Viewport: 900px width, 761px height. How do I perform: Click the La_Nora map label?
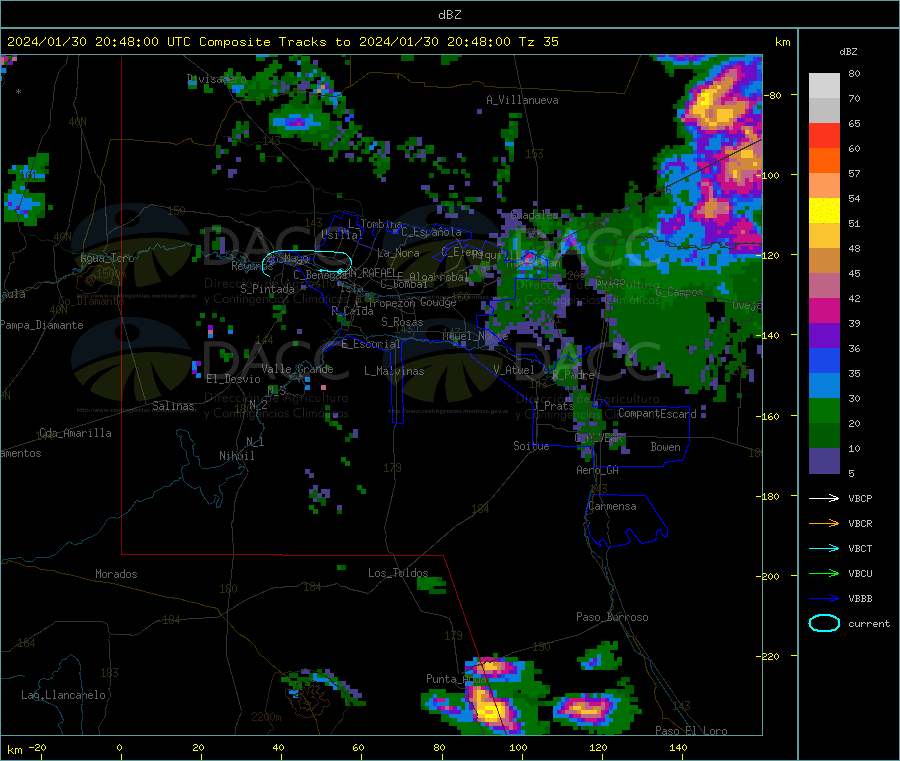(x=398, y=253)
